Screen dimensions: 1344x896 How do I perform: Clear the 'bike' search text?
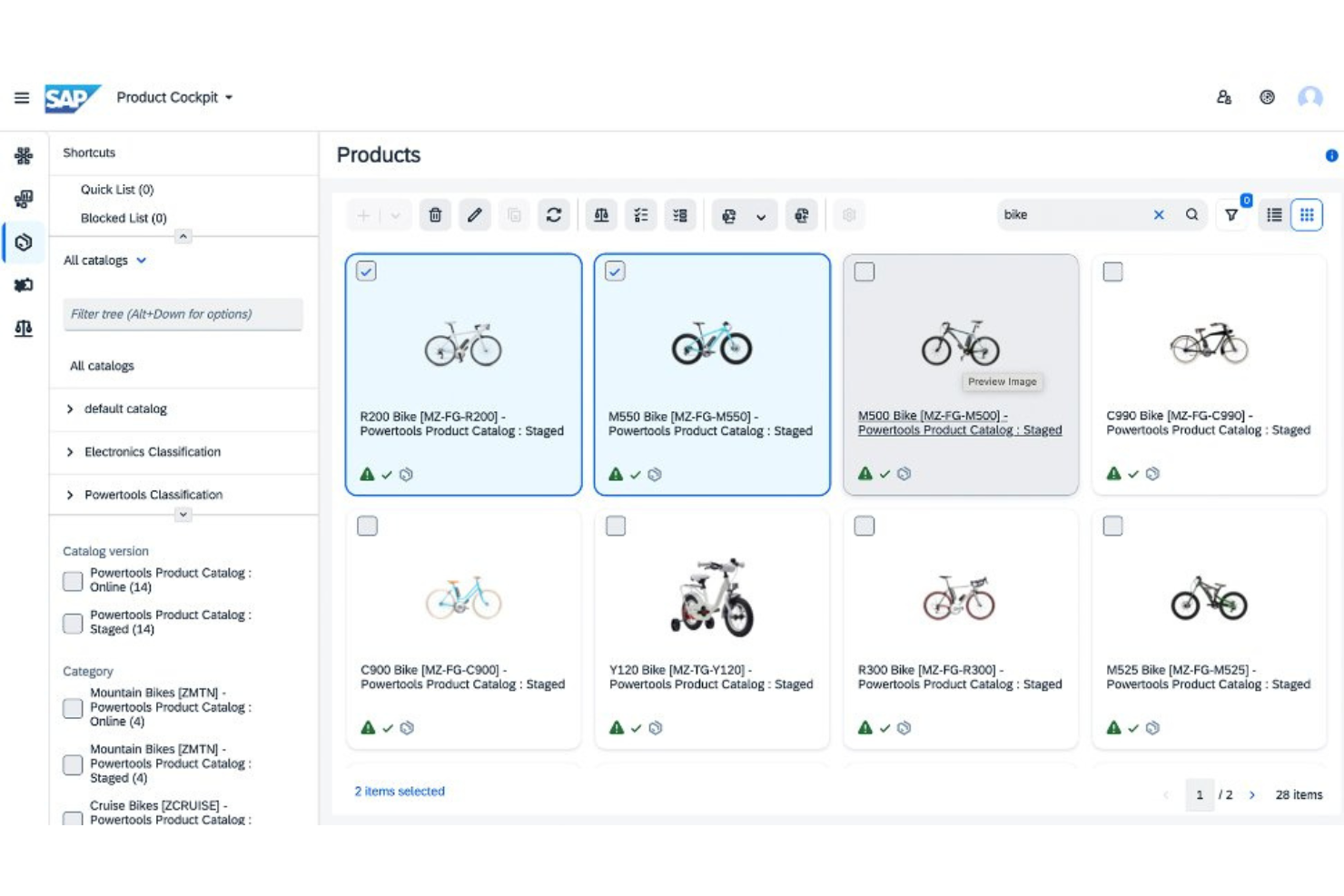click(1159, 215)
